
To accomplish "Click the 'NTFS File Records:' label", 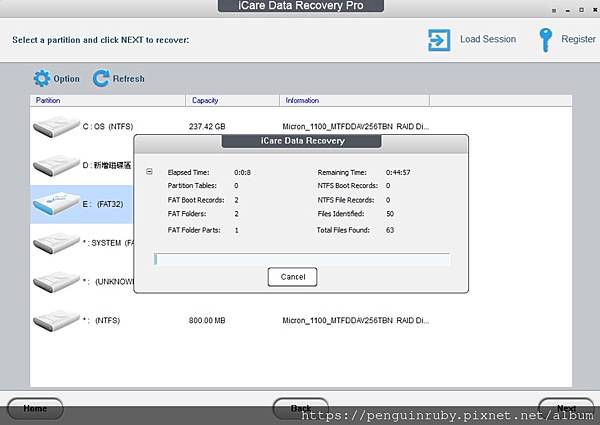I will (346, 200).
